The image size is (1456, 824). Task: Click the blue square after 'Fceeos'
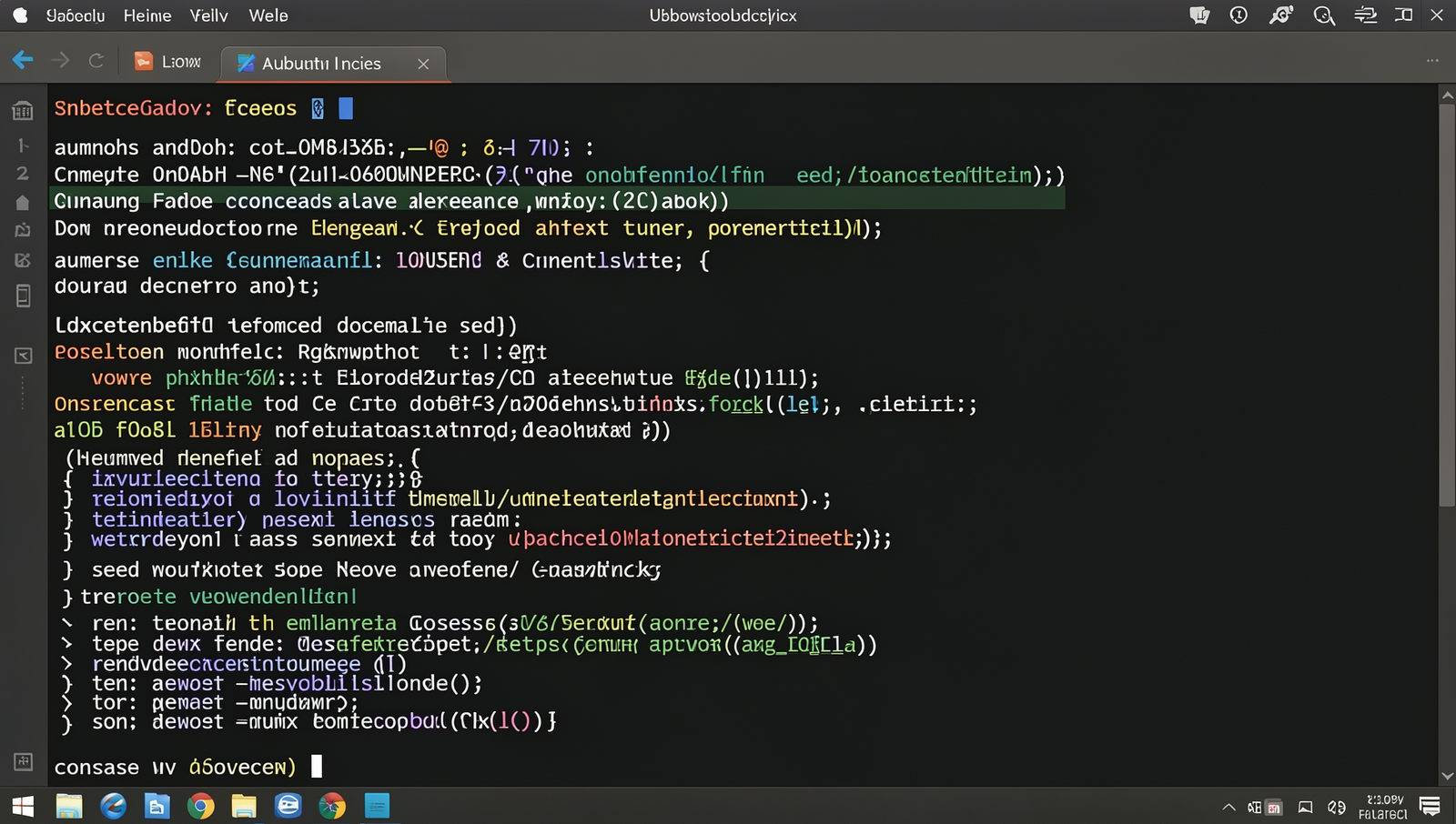coord(346,108)
